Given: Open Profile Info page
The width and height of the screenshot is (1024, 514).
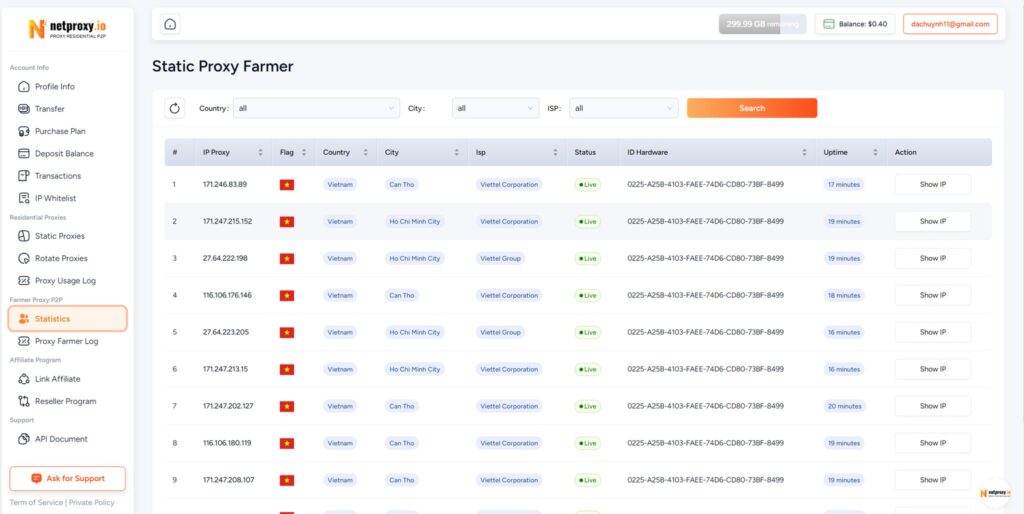Looking at the screenshot, I should (x=55, y=87).
